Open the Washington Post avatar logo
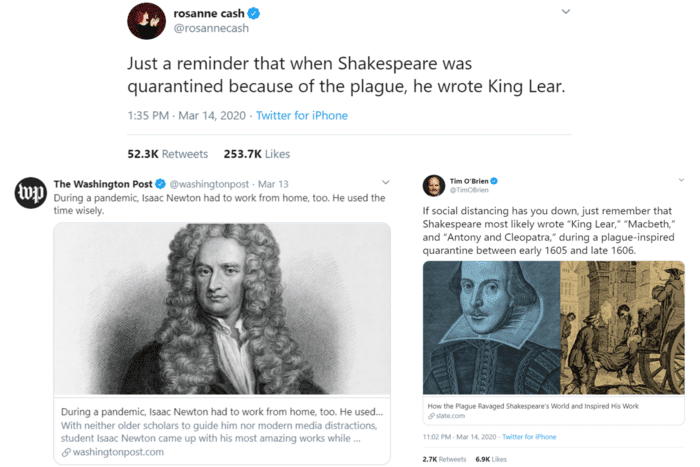 pos(29,194)
